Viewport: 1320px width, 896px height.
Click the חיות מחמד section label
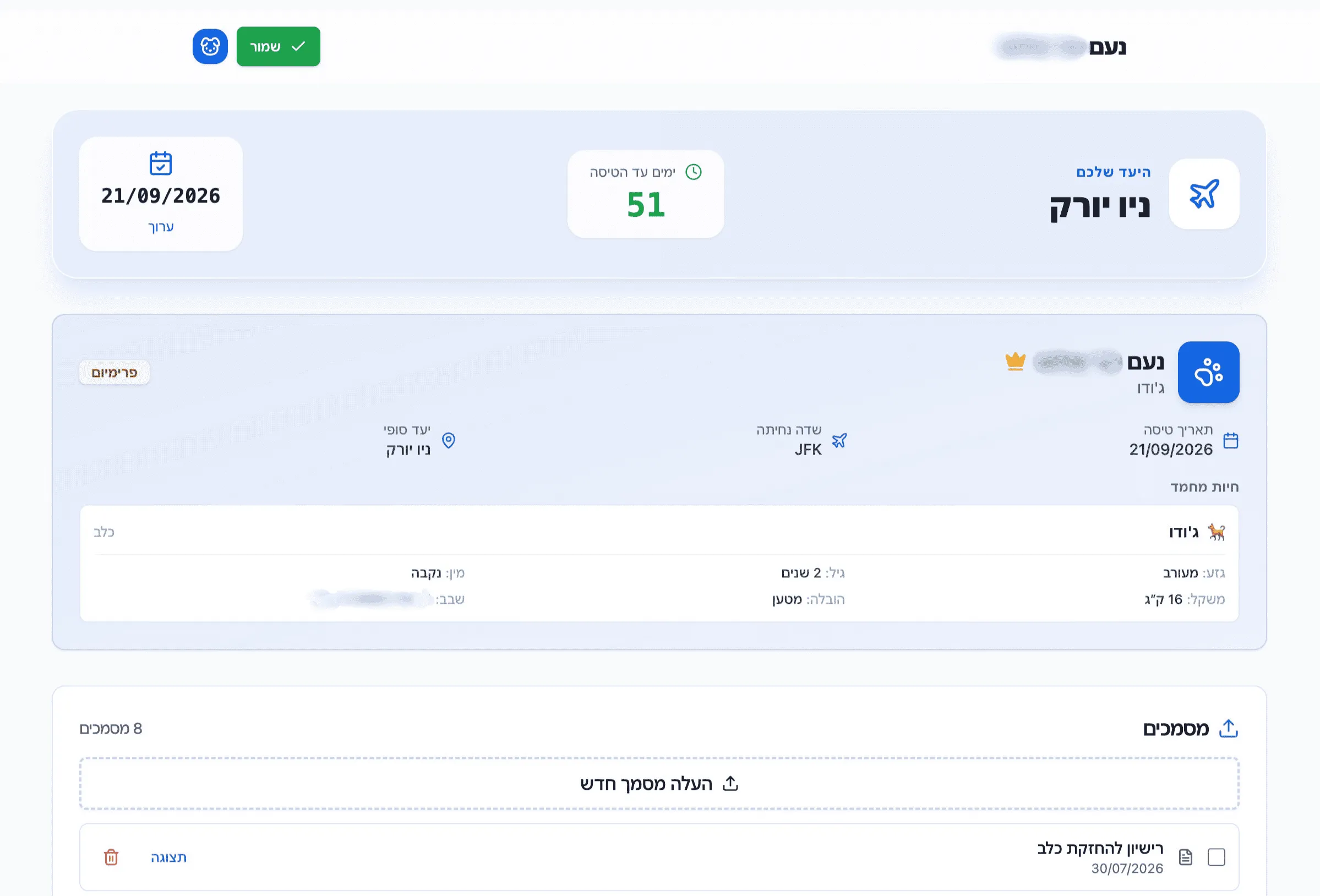point(1204,487)
